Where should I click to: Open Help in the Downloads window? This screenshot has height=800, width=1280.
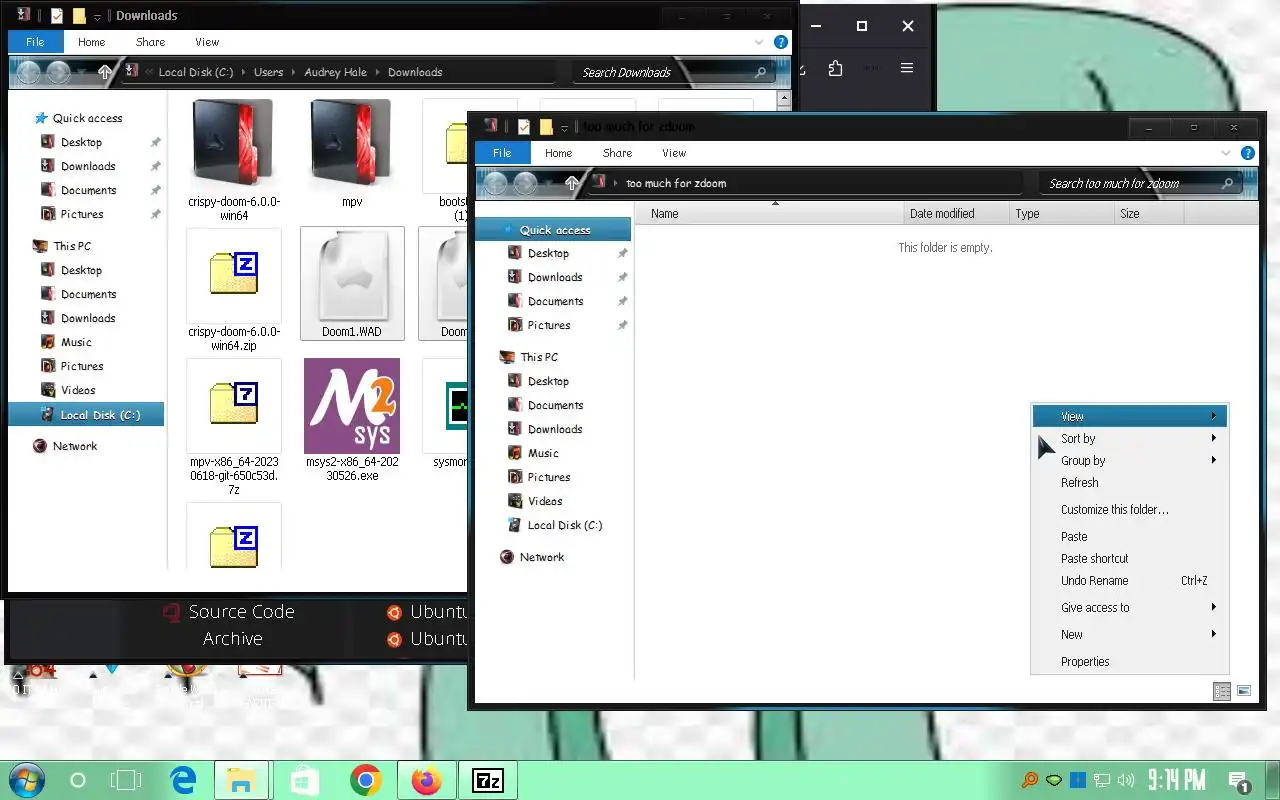pos(781,42)
